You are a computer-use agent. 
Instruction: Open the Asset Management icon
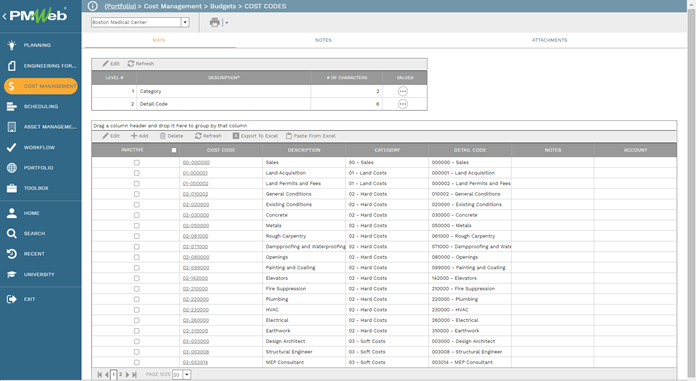click(x=12, y=127)
